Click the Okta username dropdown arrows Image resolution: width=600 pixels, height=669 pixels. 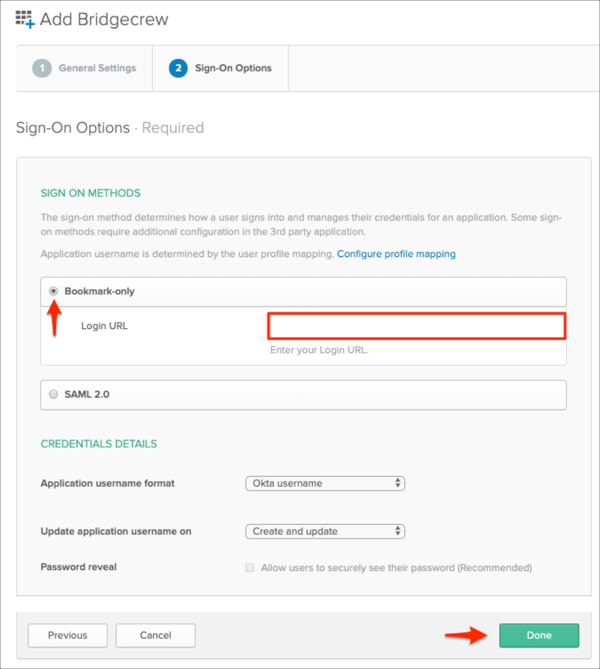tap(398, 483)
